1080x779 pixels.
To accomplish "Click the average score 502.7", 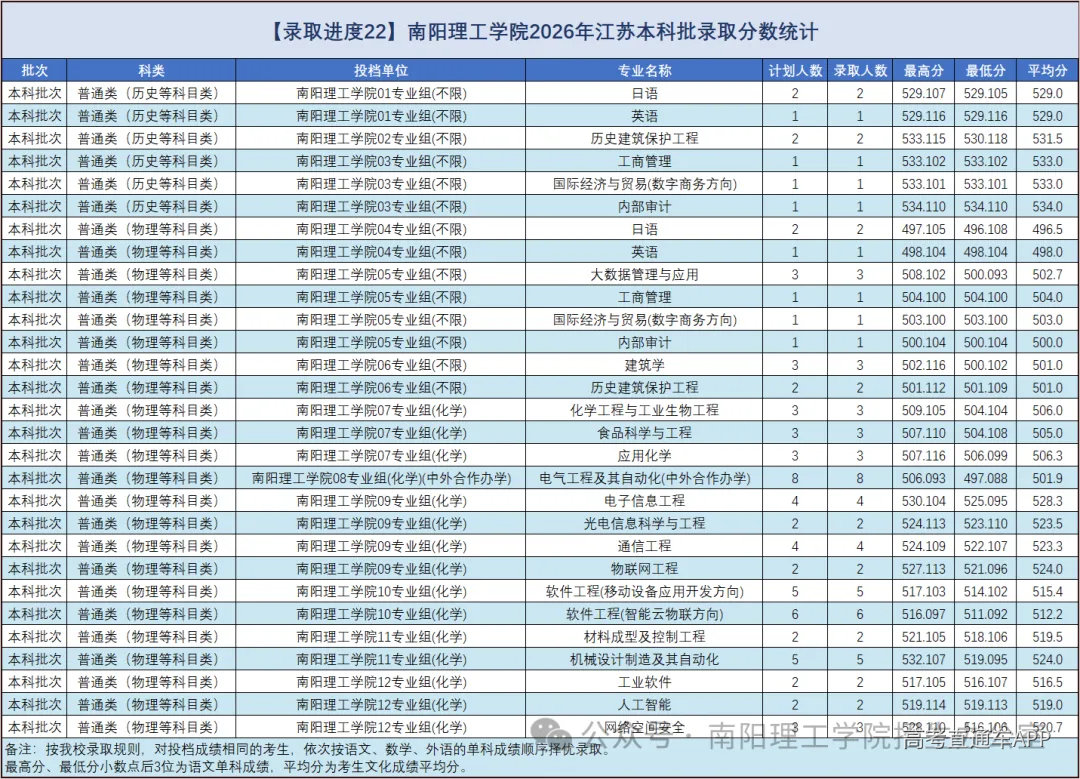I will (1048, 274).
